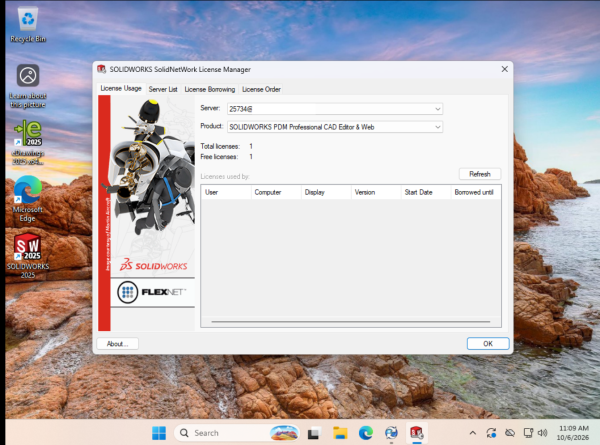This screenshot has width=600, height=445.
Task: Click the Refresh button
Action: pyautogui.click(x=480, y=174)
